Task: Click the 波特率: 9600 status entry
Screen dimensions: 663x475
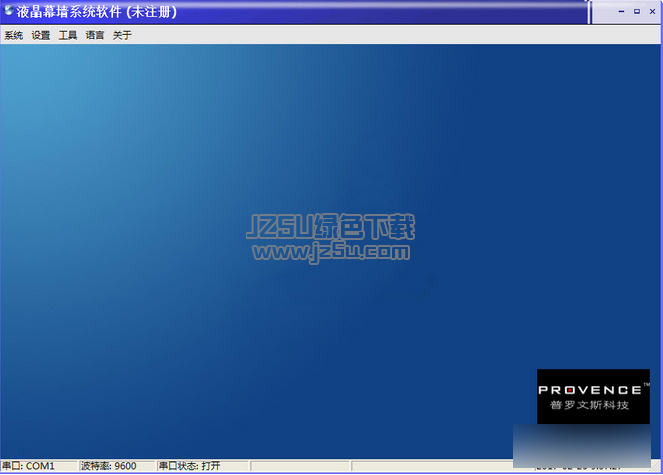Action: pyautogui.click(x=117, y=466)
